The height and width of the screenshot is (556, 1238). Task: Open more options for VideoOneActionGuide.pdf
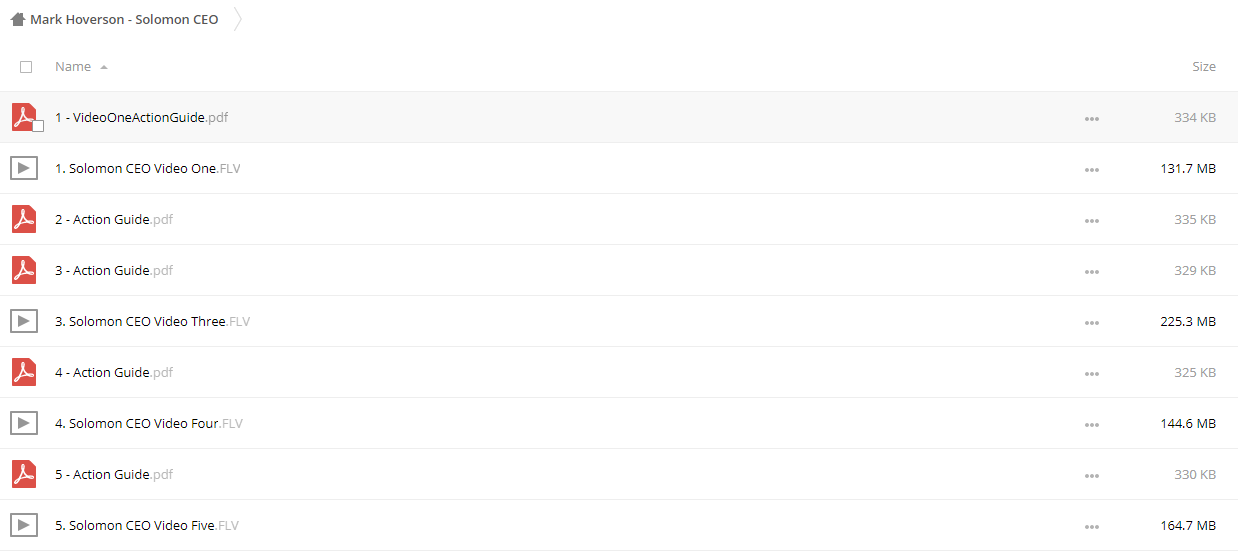[1091, 119]
